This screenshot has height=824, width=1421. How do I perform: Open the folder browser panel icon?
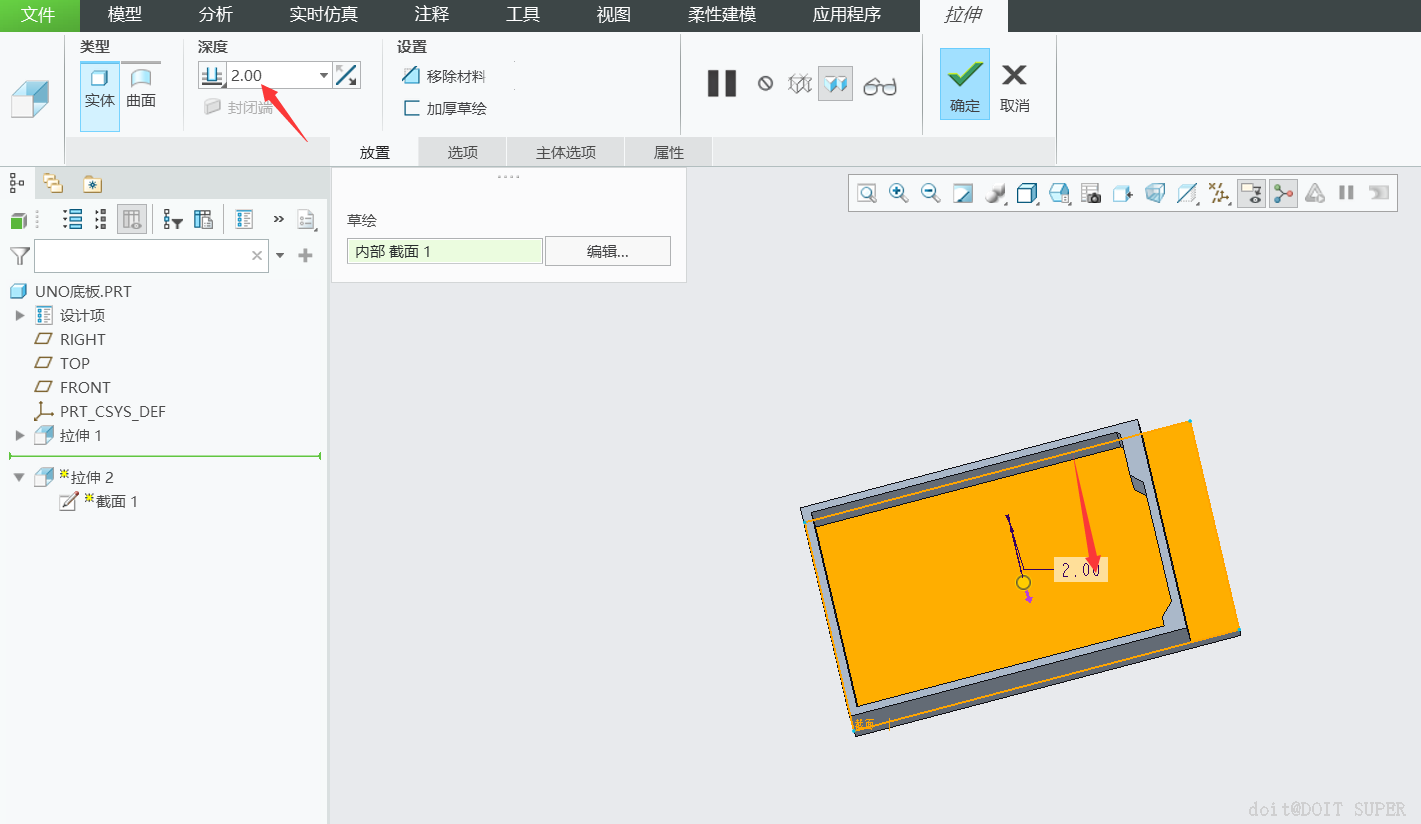click(53, 183)
